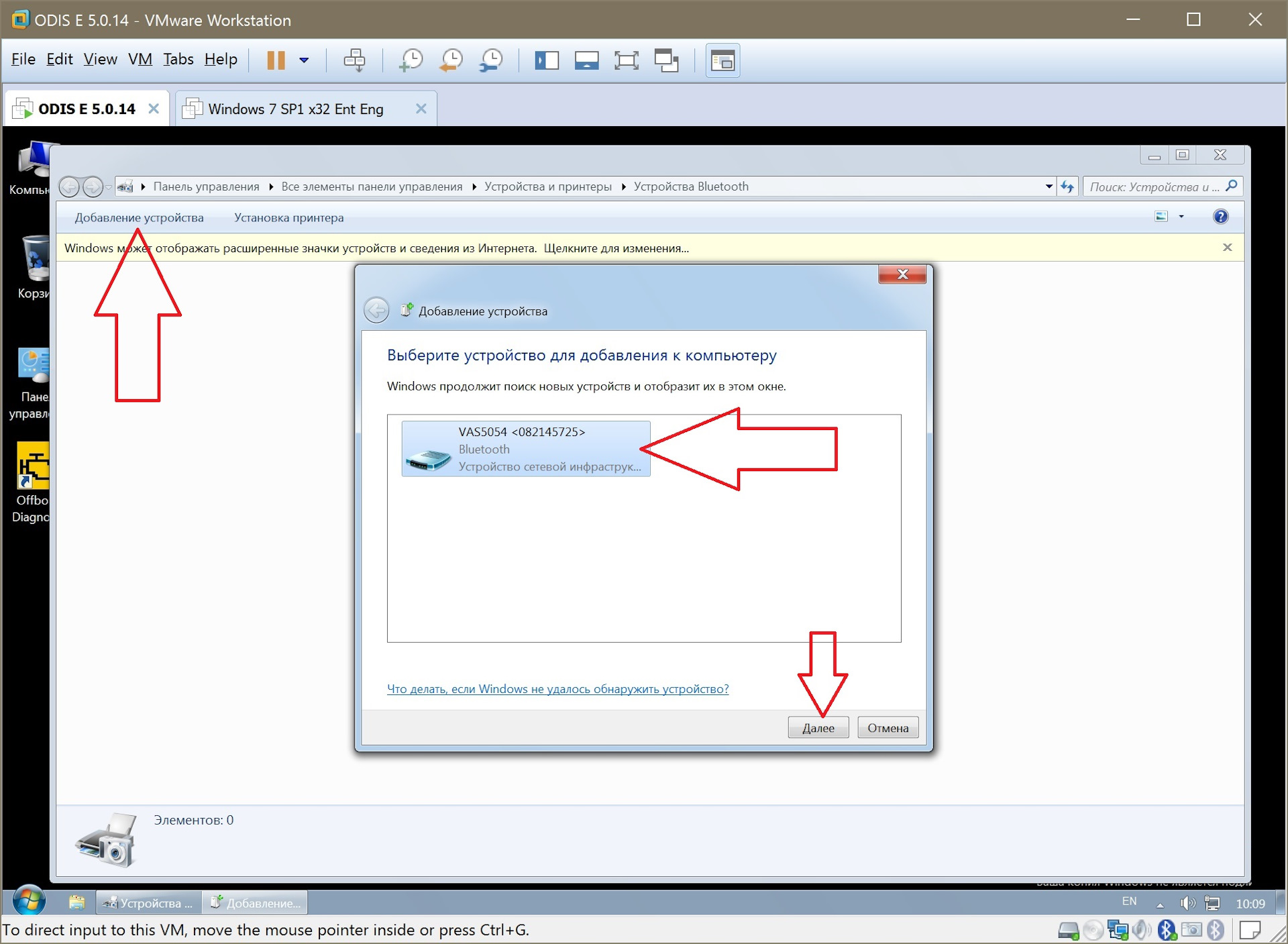
Task: Dismiss the Windows extended device info banner
Action: pos(1228,247)
